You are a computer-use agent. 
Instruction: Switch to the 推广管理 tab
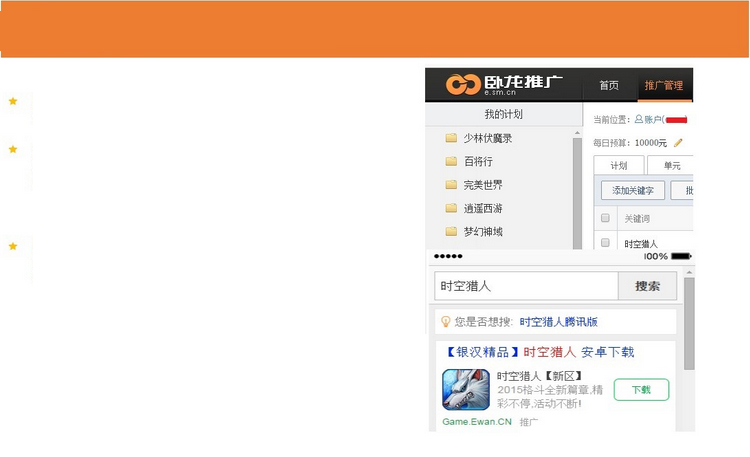(664, 85)
